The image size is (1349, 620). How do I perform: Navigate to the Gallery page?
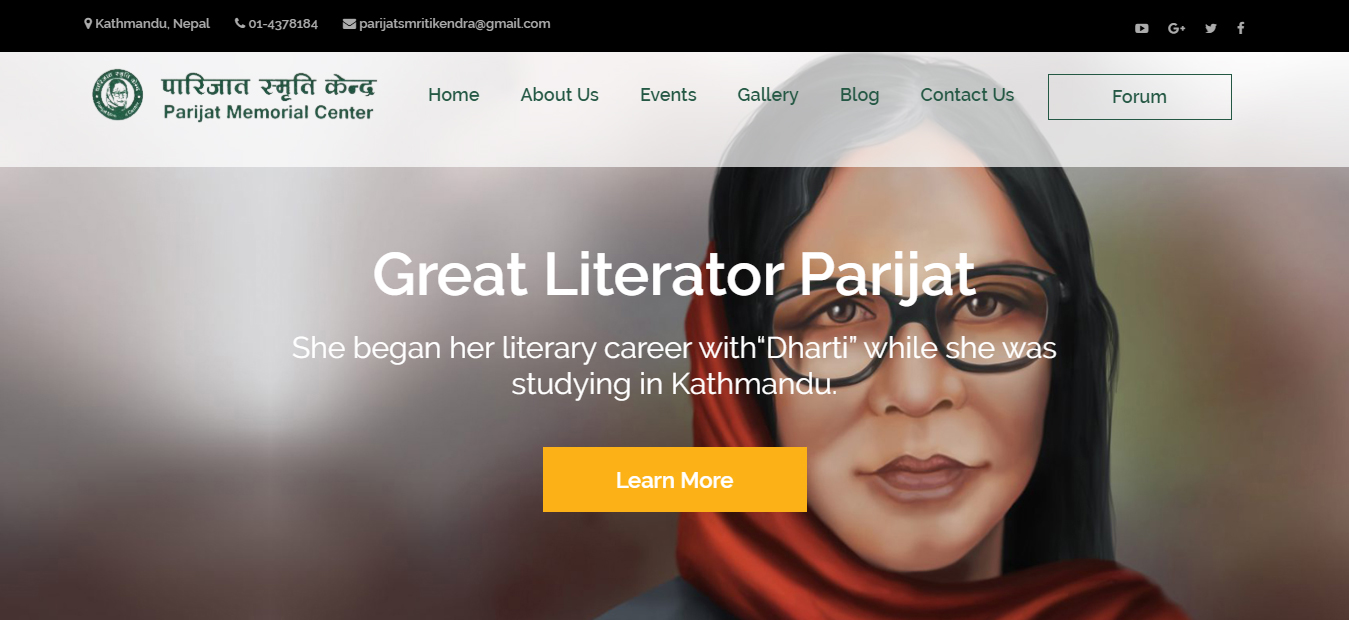pos(767,95)
